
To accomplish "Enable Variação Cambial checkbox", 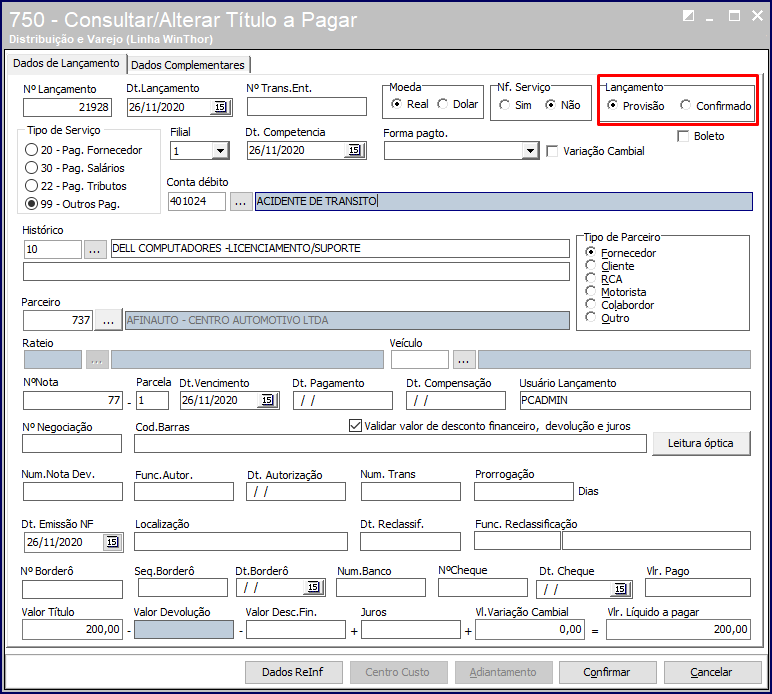I will pos(552,151).
